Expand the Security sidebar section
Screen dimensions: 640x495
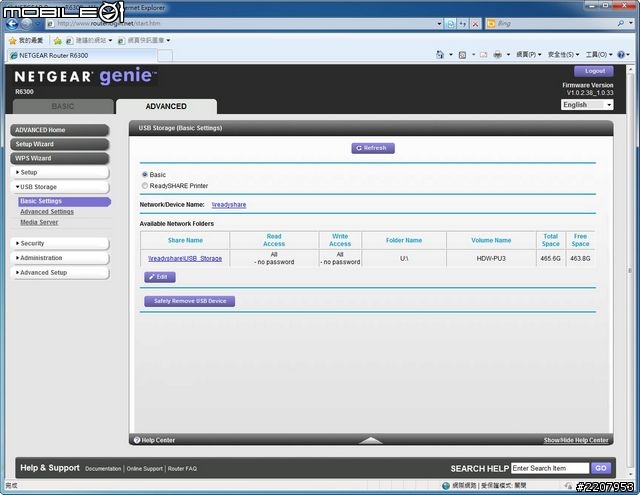click(x=60, y=244)
